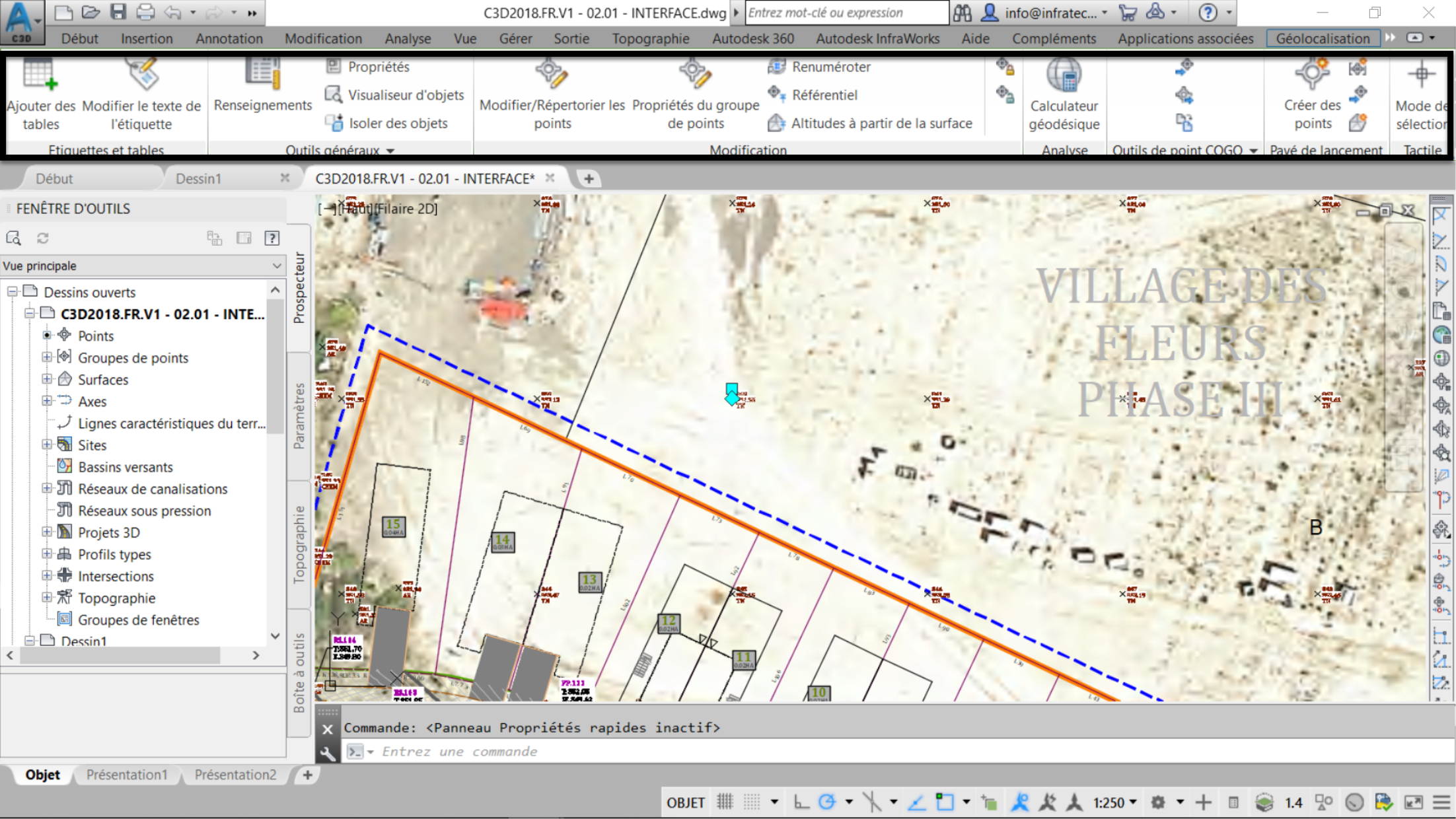The image size is (1456, 819).
Task: Open the annotation scale 1:250 dropdown
Action: [1114, 802]
